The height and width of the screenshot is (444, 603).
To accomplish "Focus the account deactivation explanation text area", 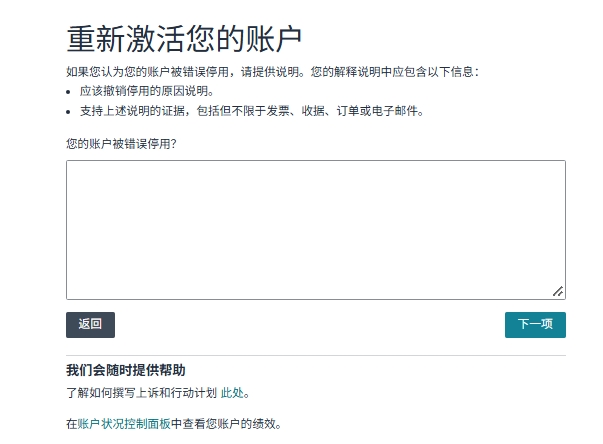I will pos(316,230).
